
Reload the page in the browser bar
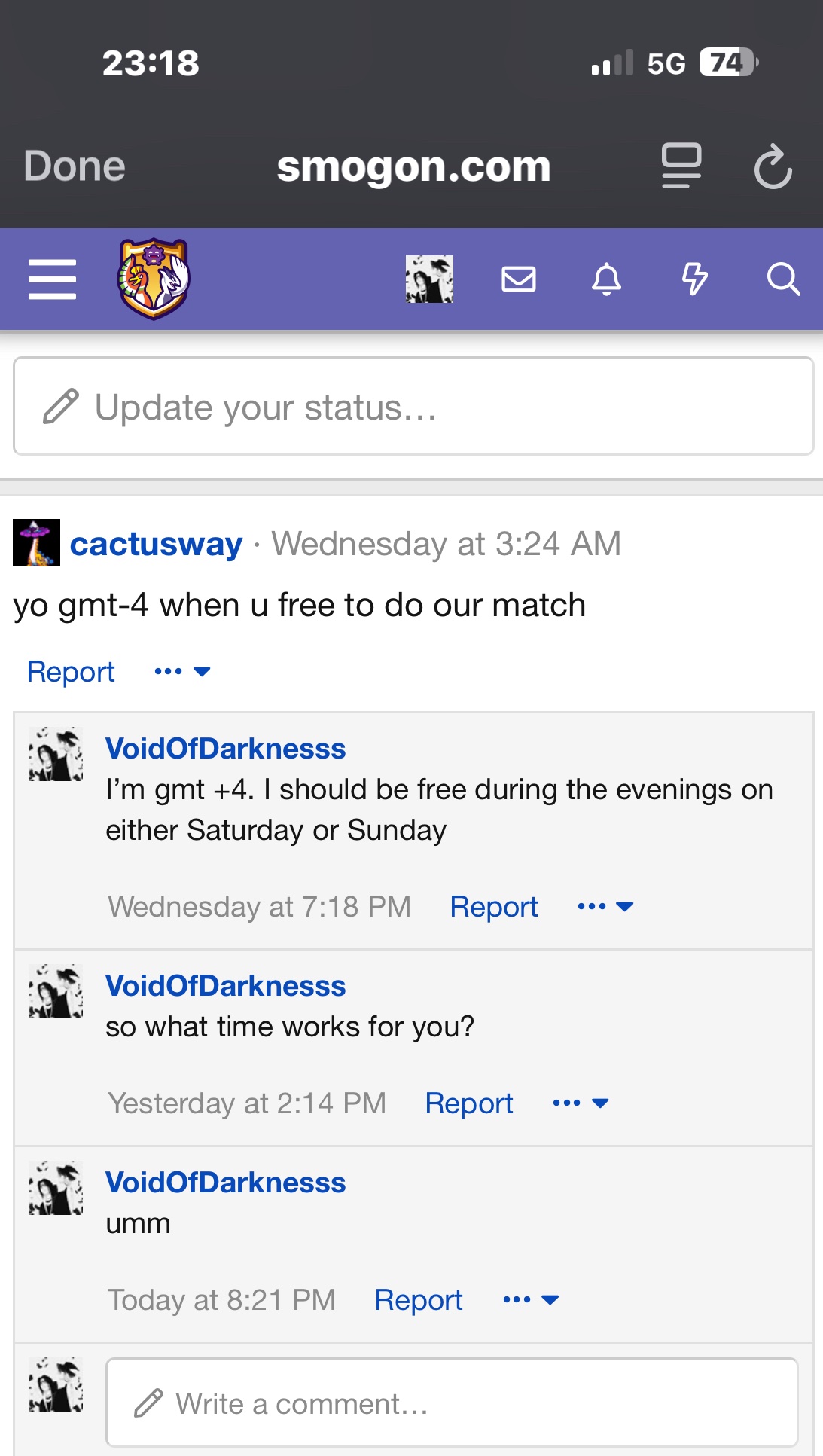tap(773, 166)
